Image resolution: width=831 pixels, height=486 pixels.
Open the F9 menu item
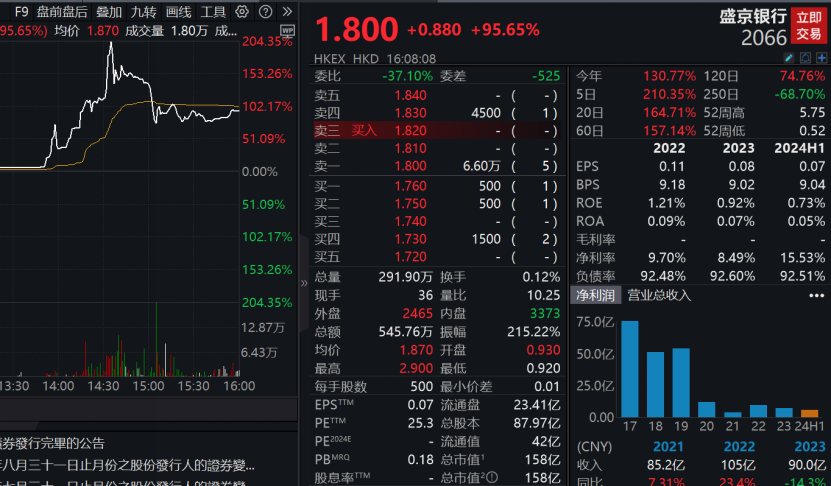[x=22, y=12]
